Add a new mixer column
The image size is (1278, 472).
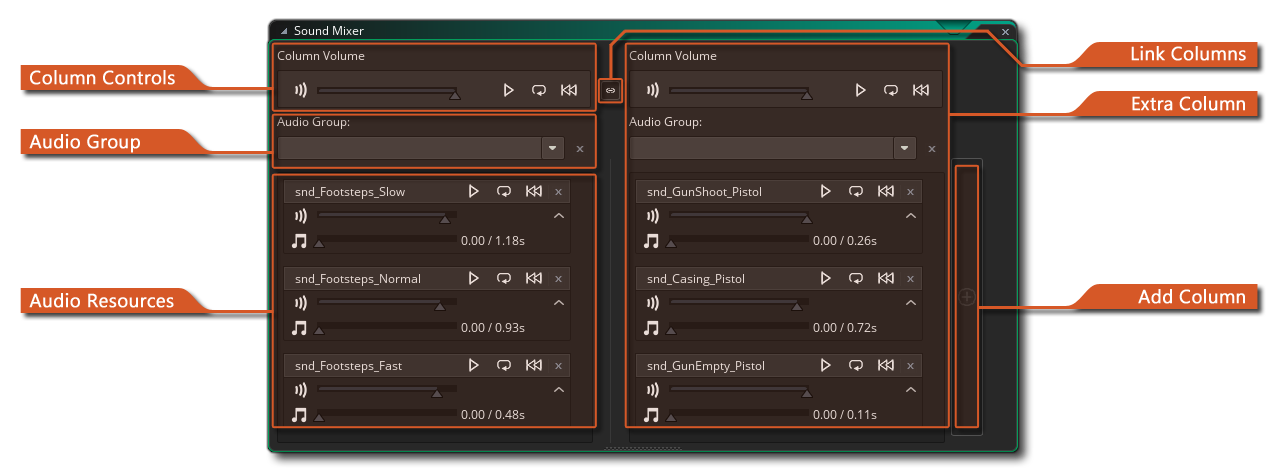[967, 297]
